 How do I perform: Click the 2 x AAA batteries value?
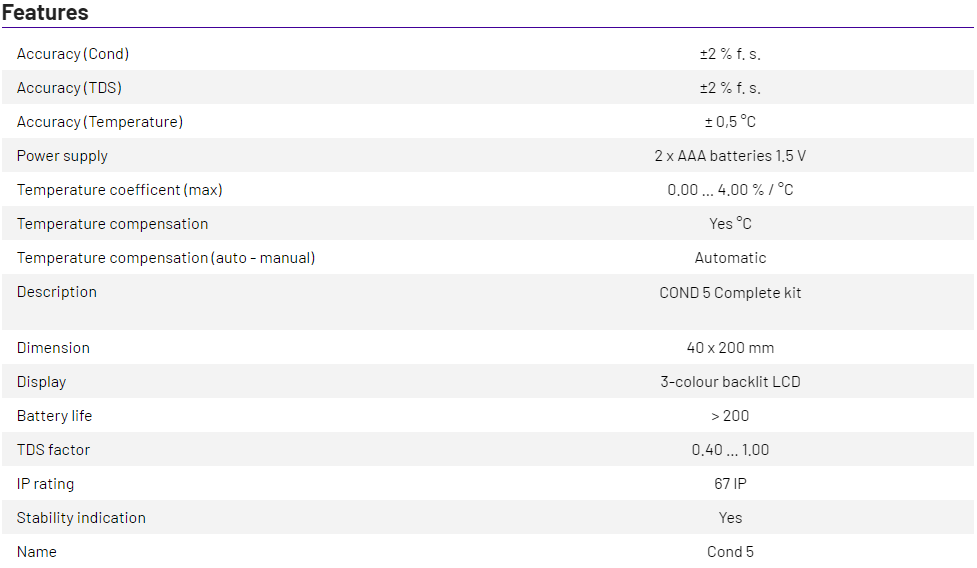coord(730,156)
